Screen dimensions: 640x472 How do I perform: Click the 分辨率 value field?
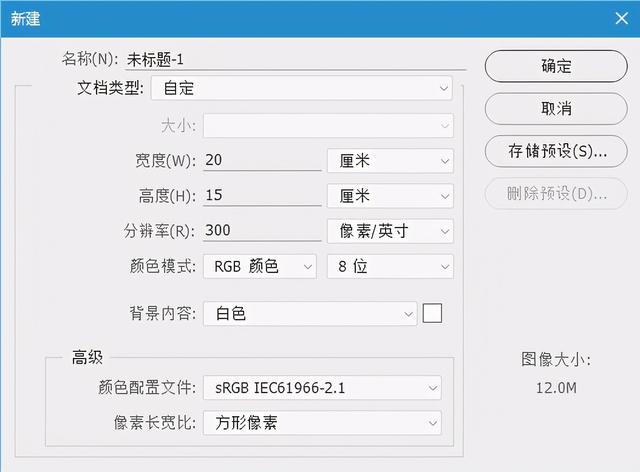(262, 231)
